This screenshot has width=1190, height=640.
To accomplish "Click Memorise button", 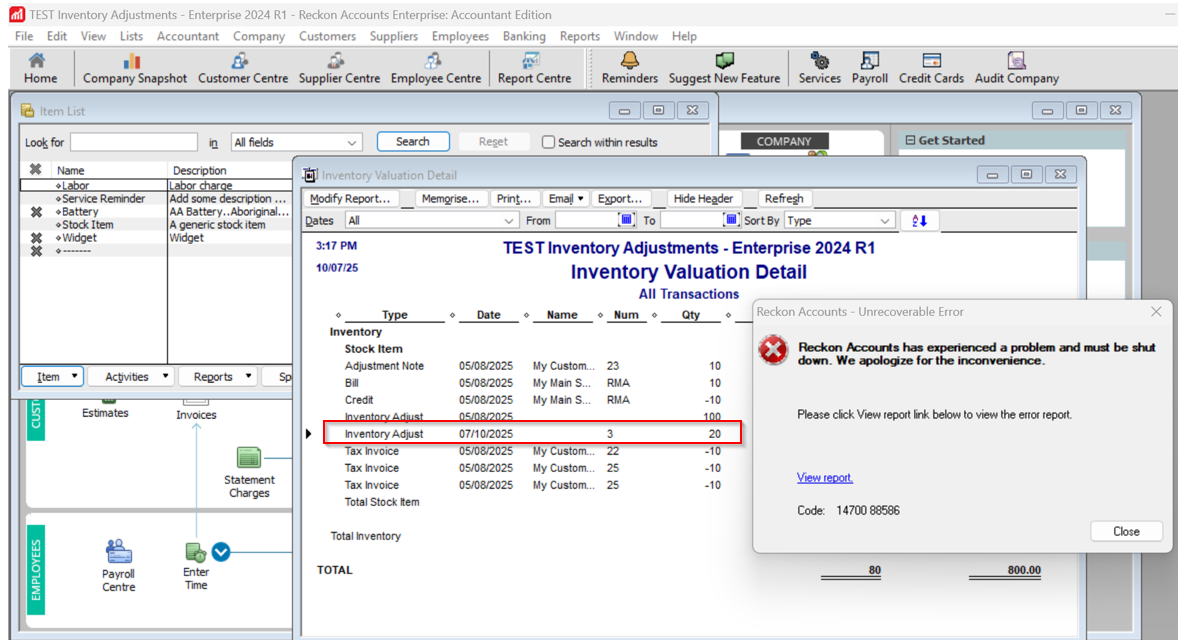I will coord(450,199).
